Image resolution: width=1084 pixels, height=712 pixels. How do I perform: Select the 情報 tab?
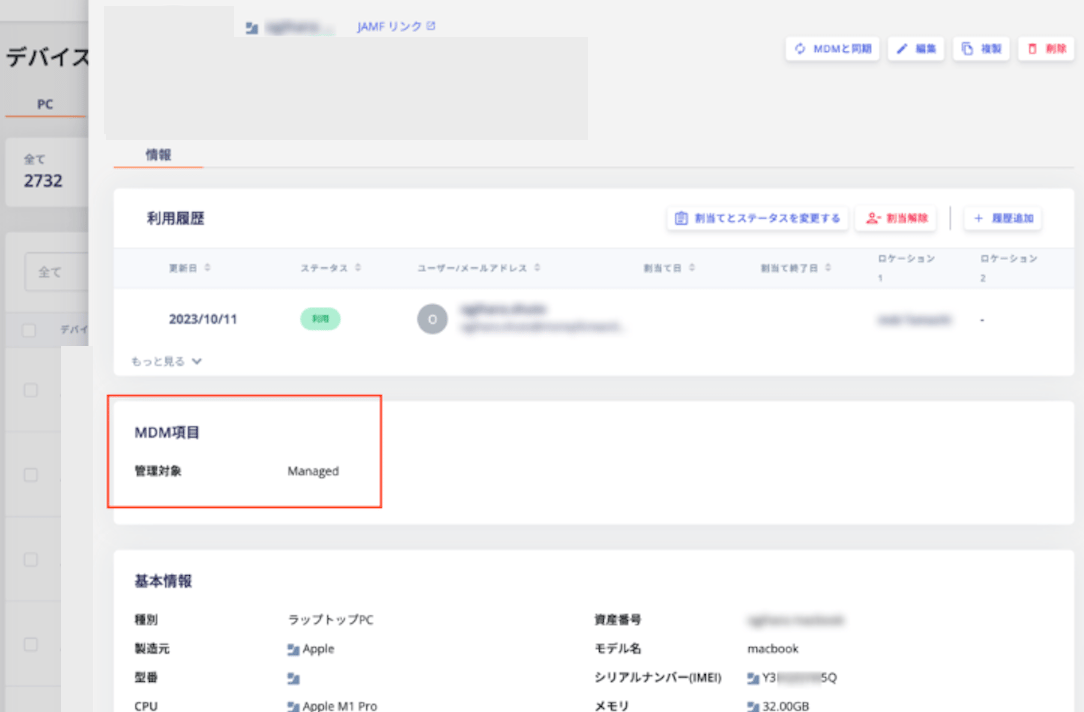coord(158,155)
